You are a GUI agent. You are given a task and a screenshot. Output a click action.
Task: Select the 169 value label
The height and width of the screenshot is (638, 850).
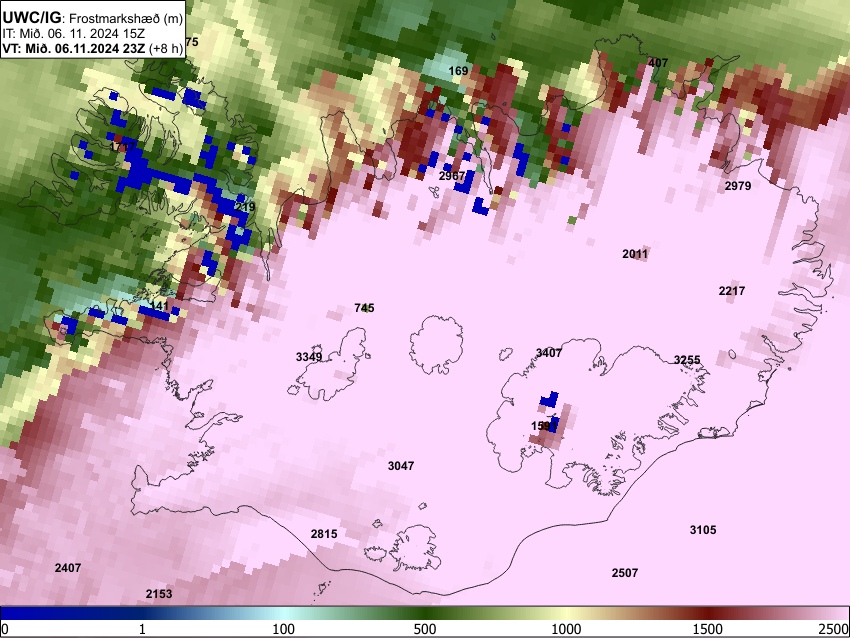(458, 71)
